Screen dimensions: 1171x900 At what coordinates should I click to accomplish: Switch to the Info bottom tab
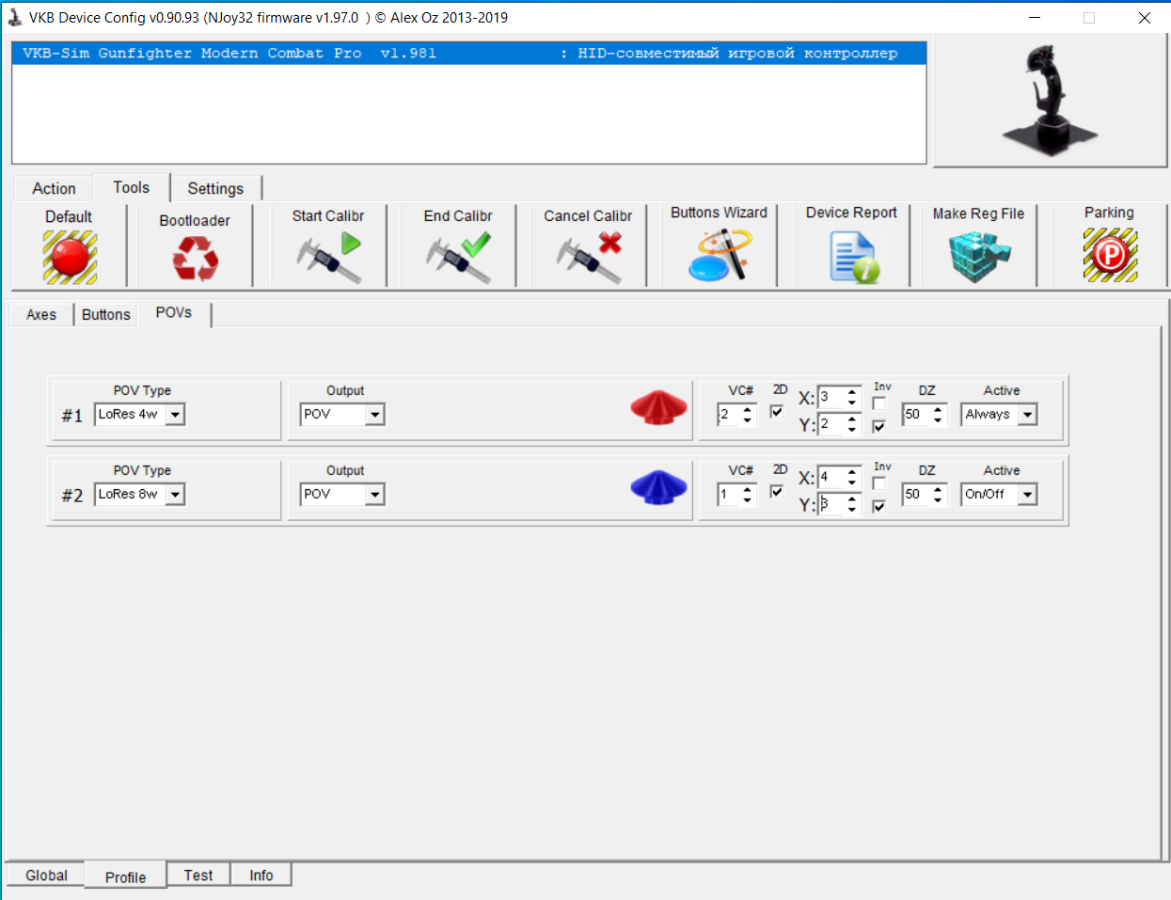pyautogui.click(x=261, y=875)
